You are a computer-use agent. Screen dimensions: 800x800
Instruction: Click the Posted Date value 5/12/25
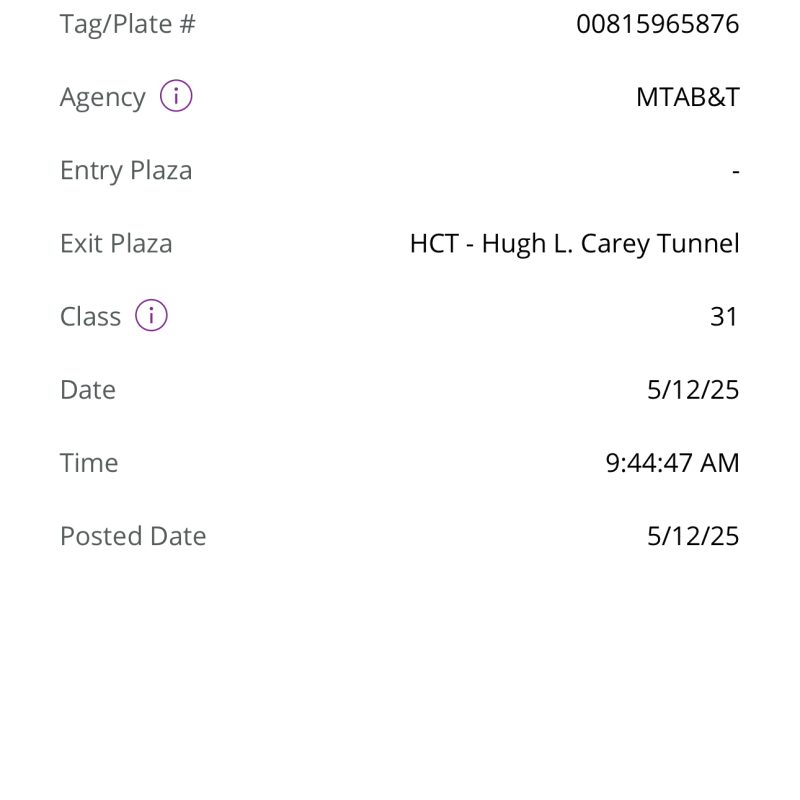[693, 536]
